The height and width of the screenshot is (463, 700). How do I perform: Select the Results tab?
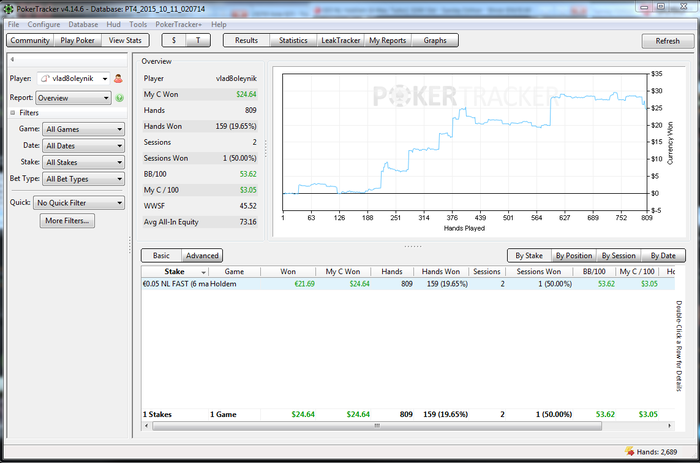246,40
